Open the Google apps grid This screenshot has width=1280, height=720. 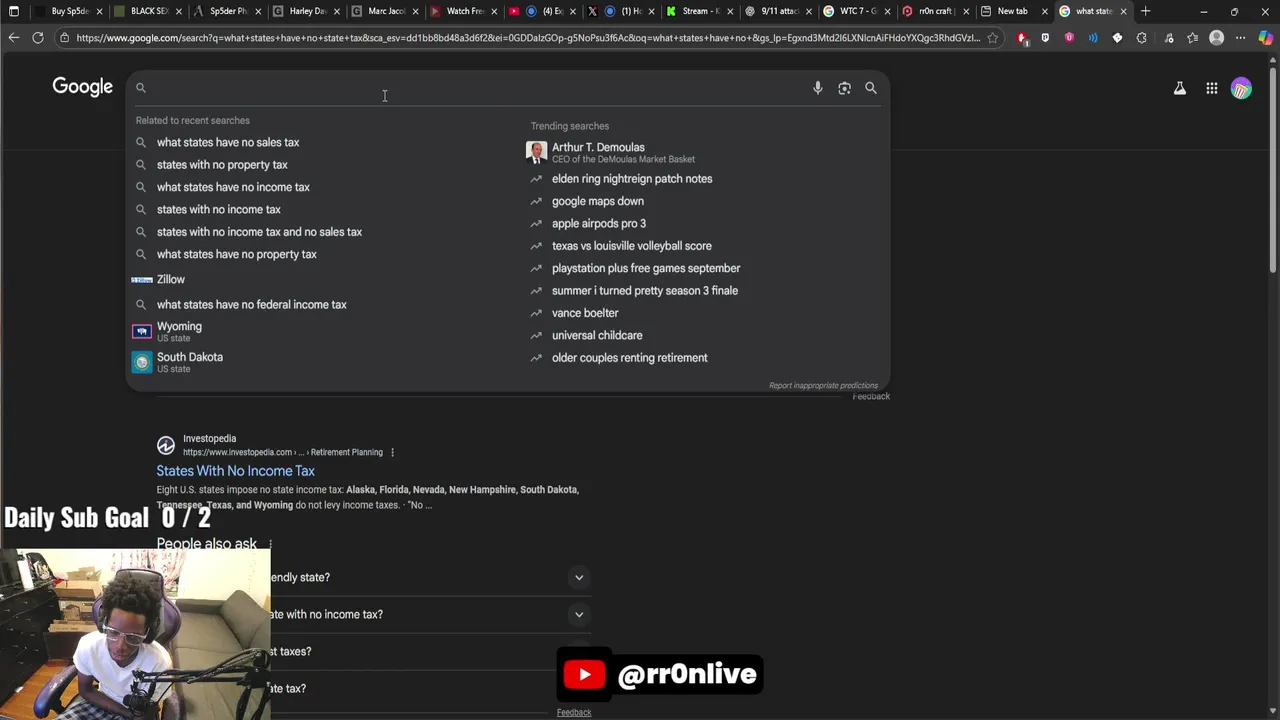(x=1211, y=89)
